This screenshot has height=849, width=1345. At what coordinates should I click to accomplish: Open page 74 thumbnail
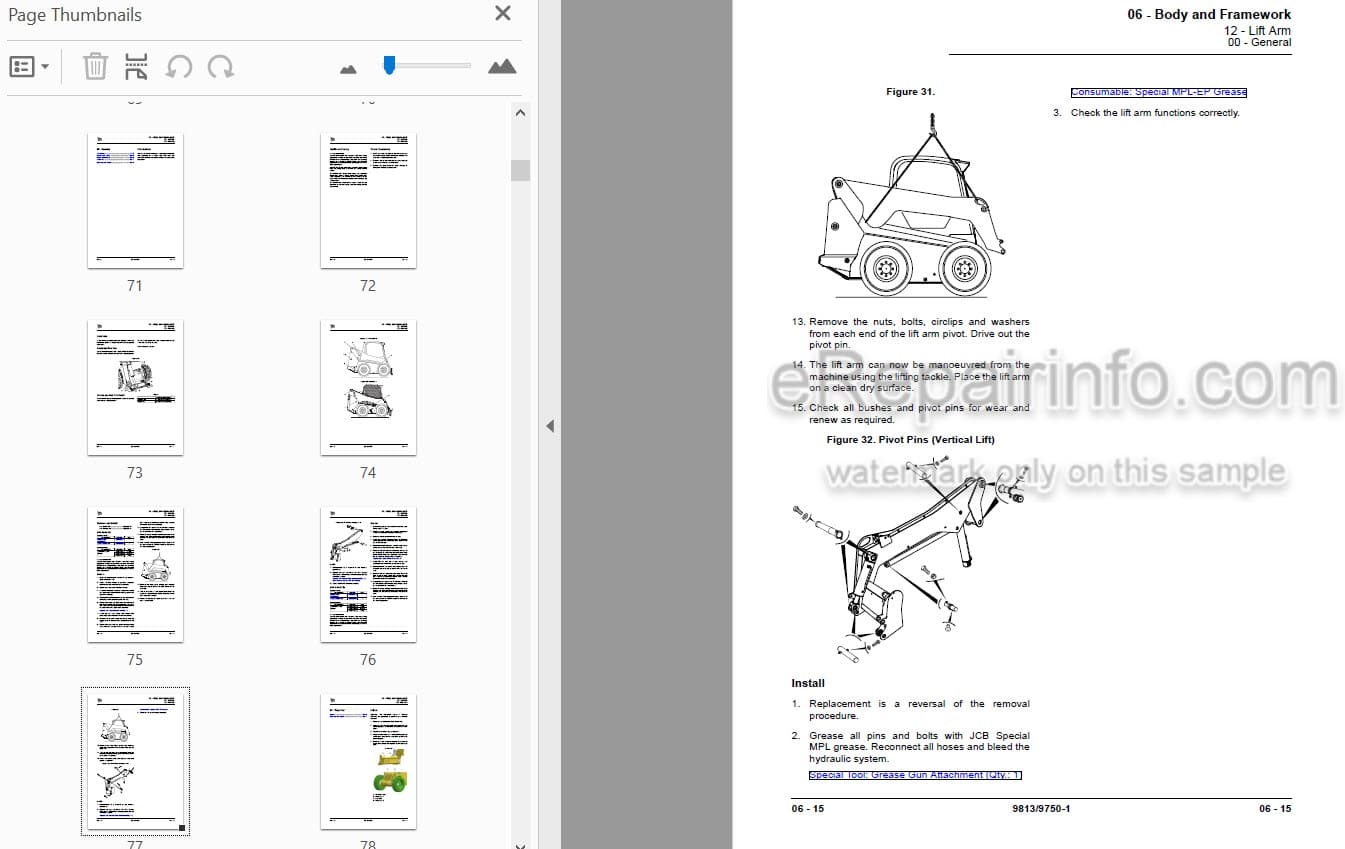point(368,388)
